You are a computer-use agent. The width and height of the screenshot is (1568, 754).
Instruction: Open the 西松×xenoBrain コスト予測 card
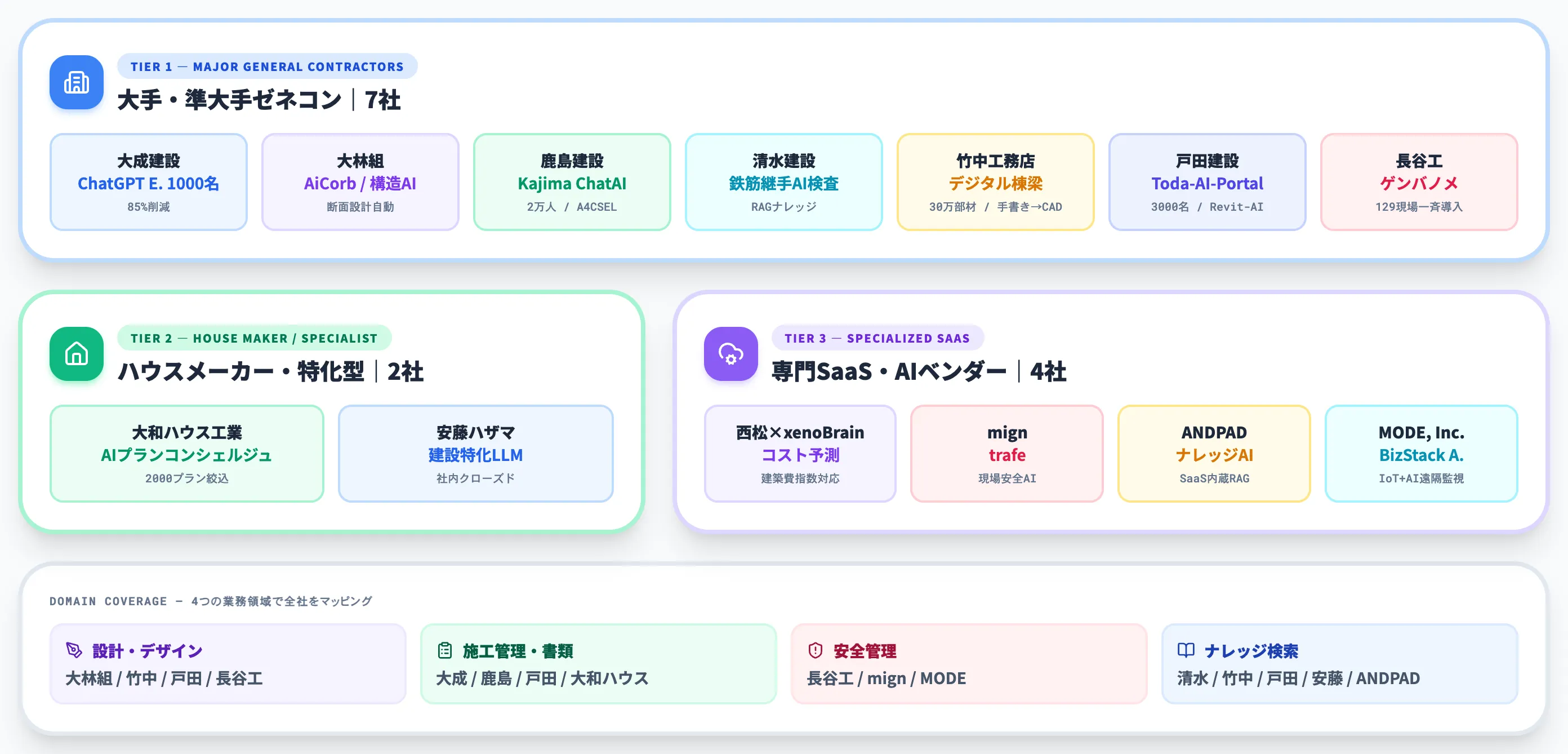tap(800, 454)
